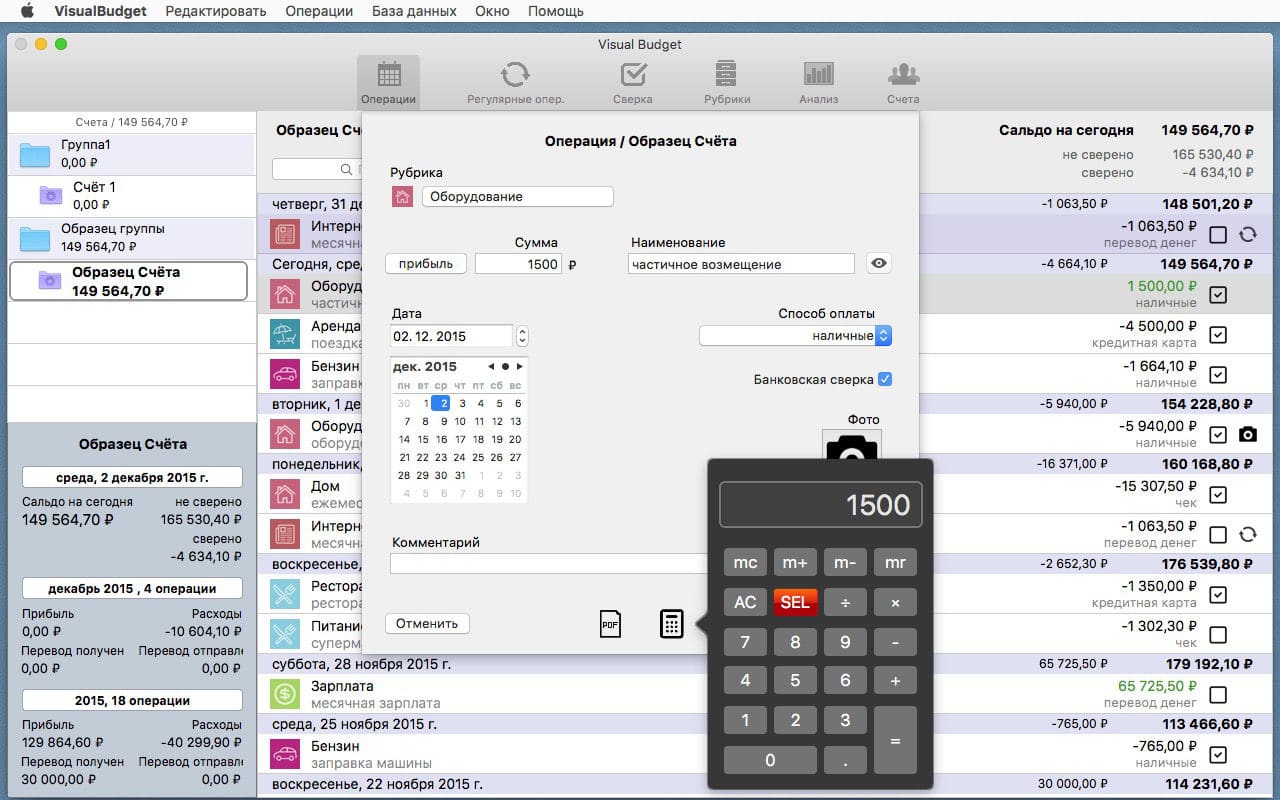
Task: Select Образец Счёта in accounts list
Action: (128, 281)
